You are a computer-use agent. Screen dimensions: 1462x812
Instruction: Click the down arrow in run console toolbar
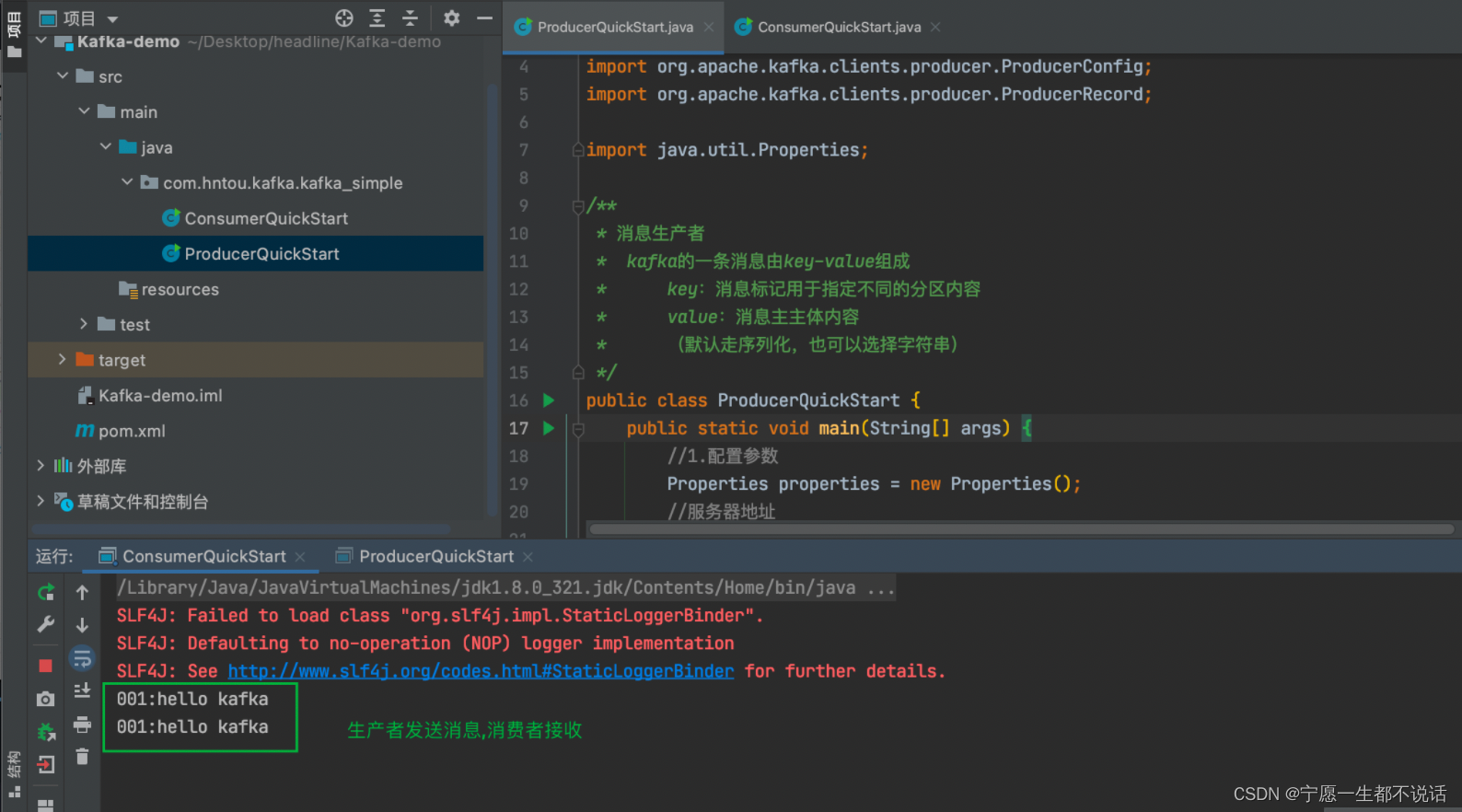click(x=82, y=625)
